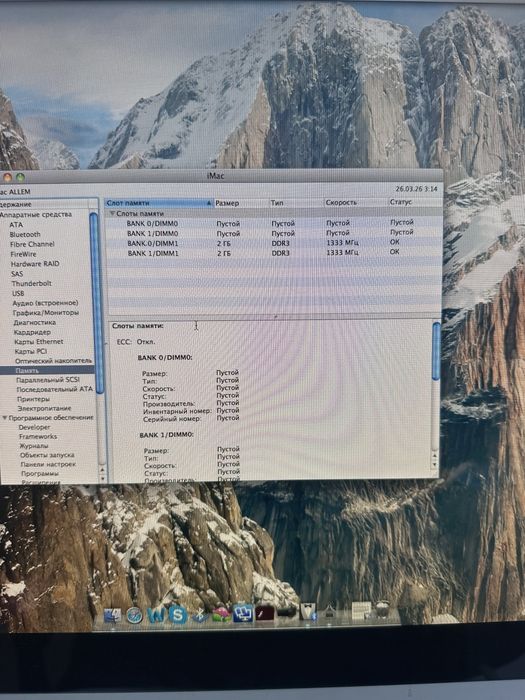Click details pane scroll down arrow

(x=434, y=465)
